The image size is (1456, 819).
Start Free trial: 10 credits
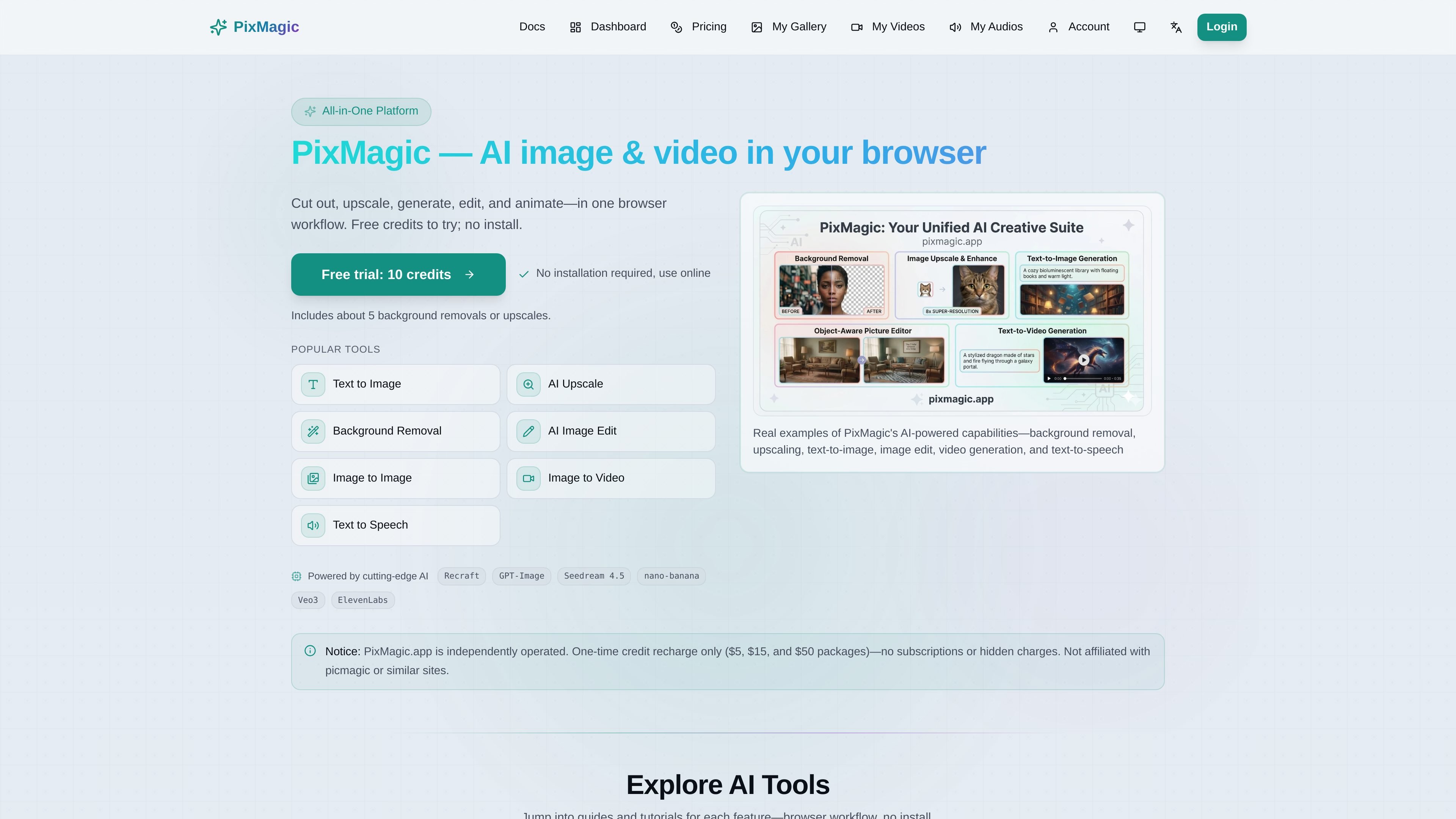point(398,274)
